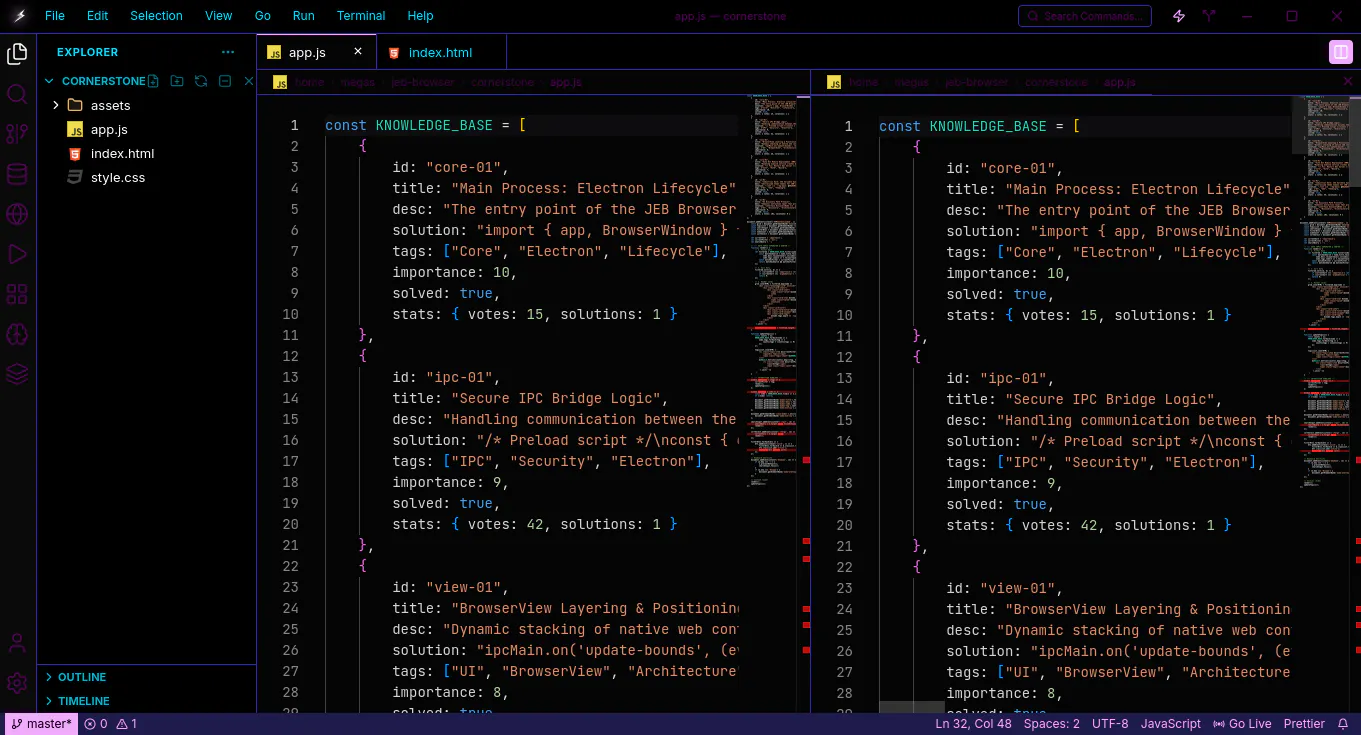Click the New File icon in CORNERSTONE header
1361x735 pixels.
point(155,81)
